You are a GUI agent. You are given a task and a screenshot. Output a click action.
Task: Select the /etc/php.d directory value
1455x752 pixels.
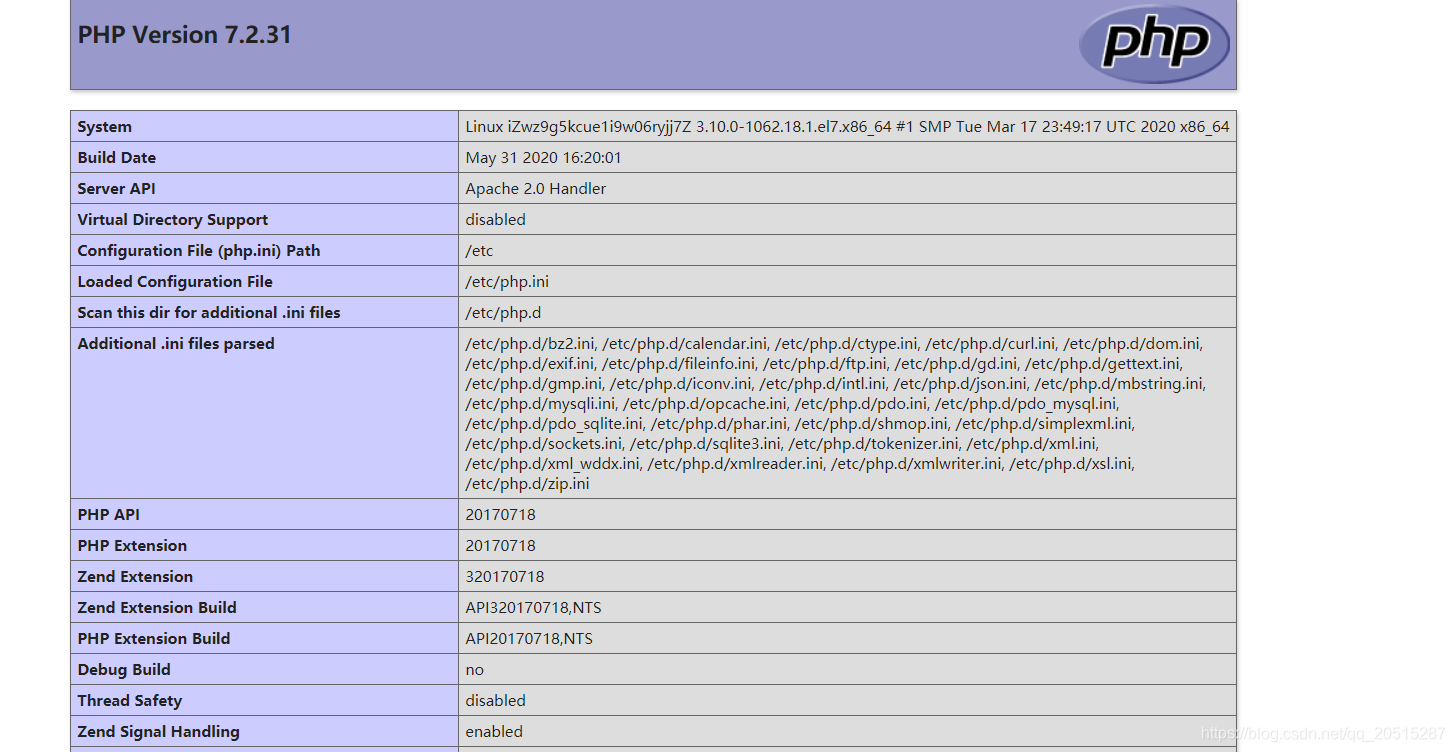503,313
